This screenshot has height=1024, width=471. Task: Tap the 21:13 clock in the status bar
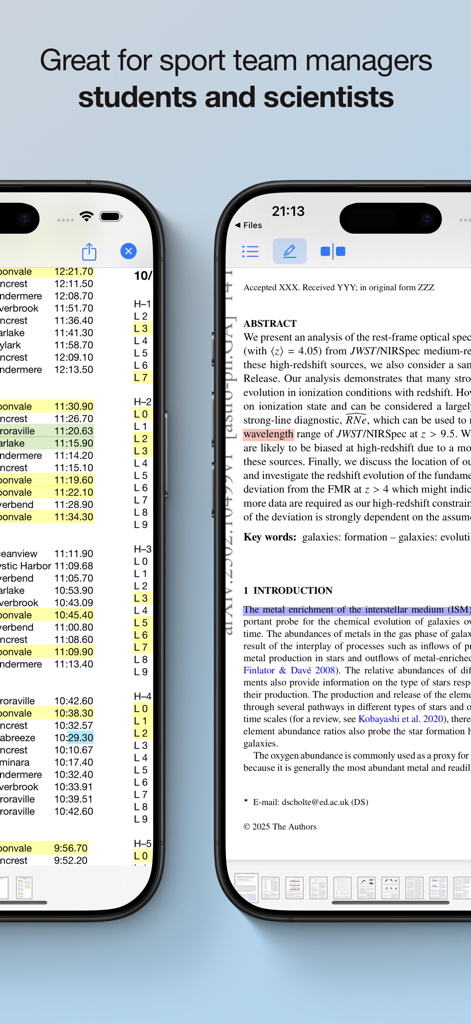pos(288,211)
